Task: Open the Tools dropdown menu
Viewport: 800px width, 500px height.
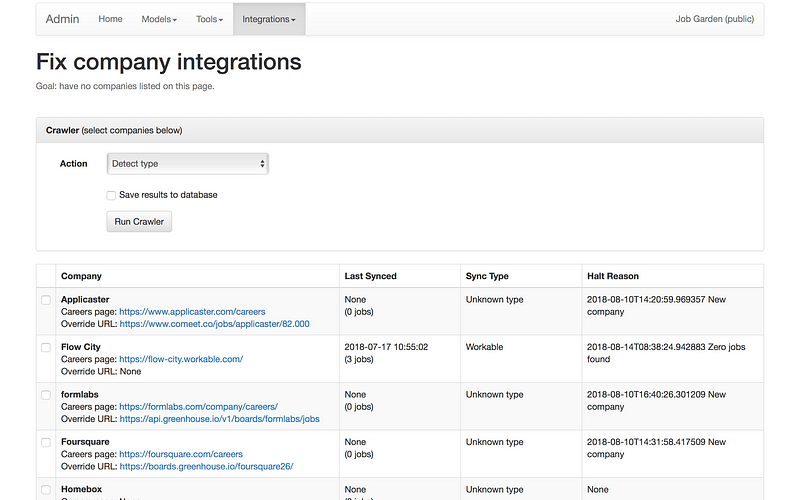Action: [209, 19]
